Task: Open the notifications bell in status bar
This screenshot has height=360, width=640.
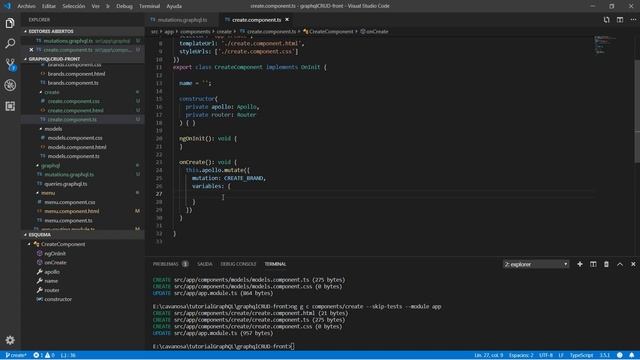Action: (x=631, y=355)
